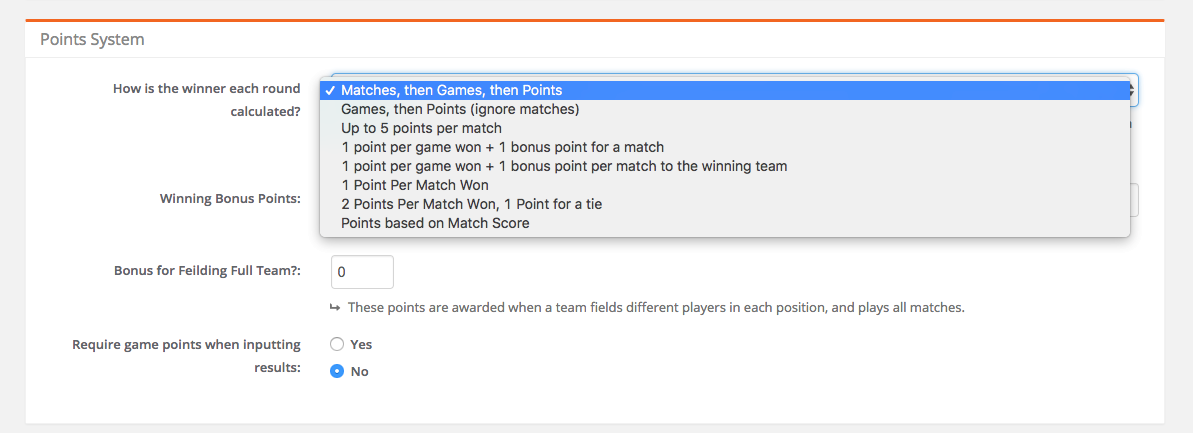Click the Bonus for Feilding Full Team field
The width and height of the screenshot is (1193, 433).
tap(363, 272)
